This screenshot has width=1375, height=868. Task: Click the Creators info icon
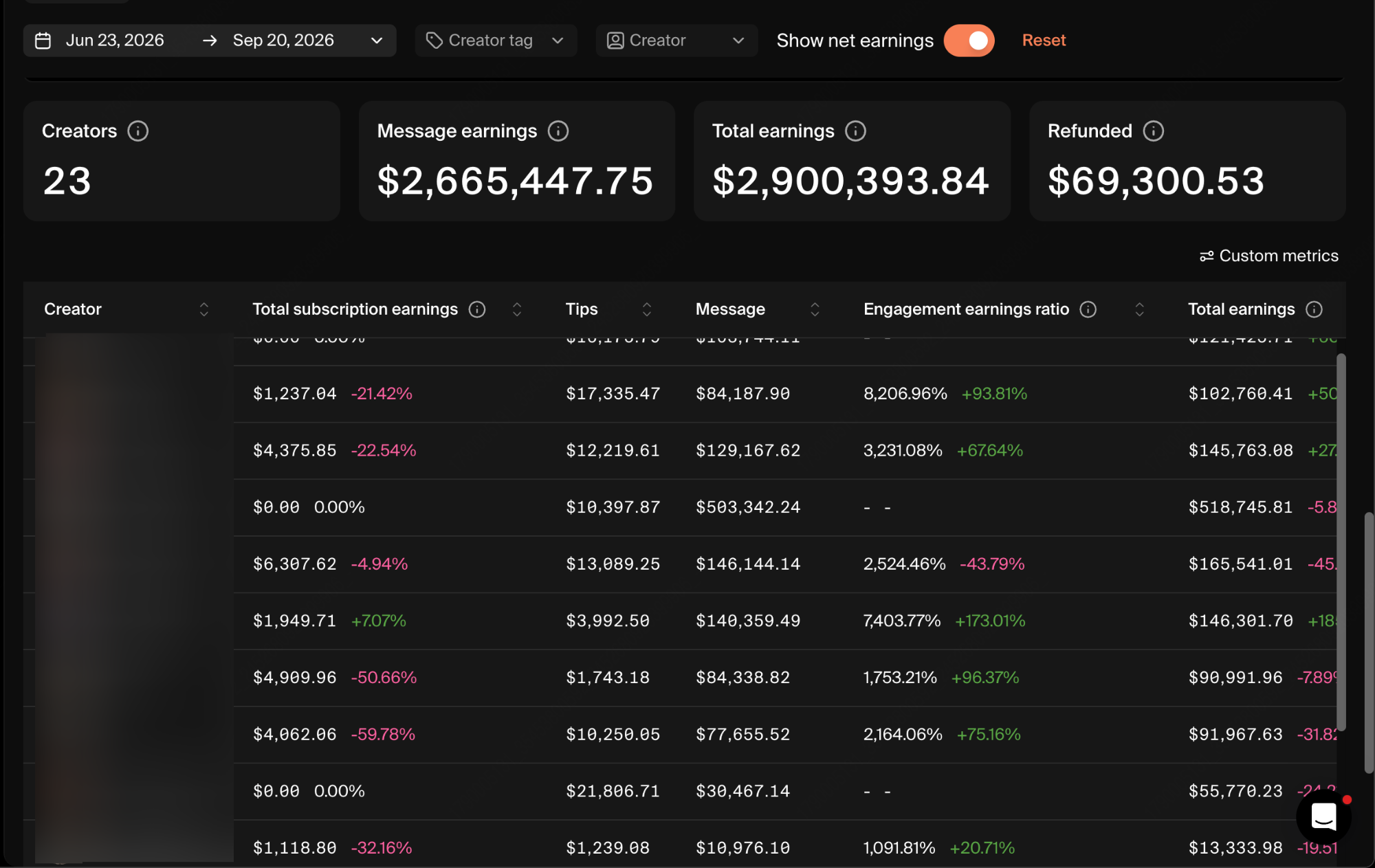137,131
